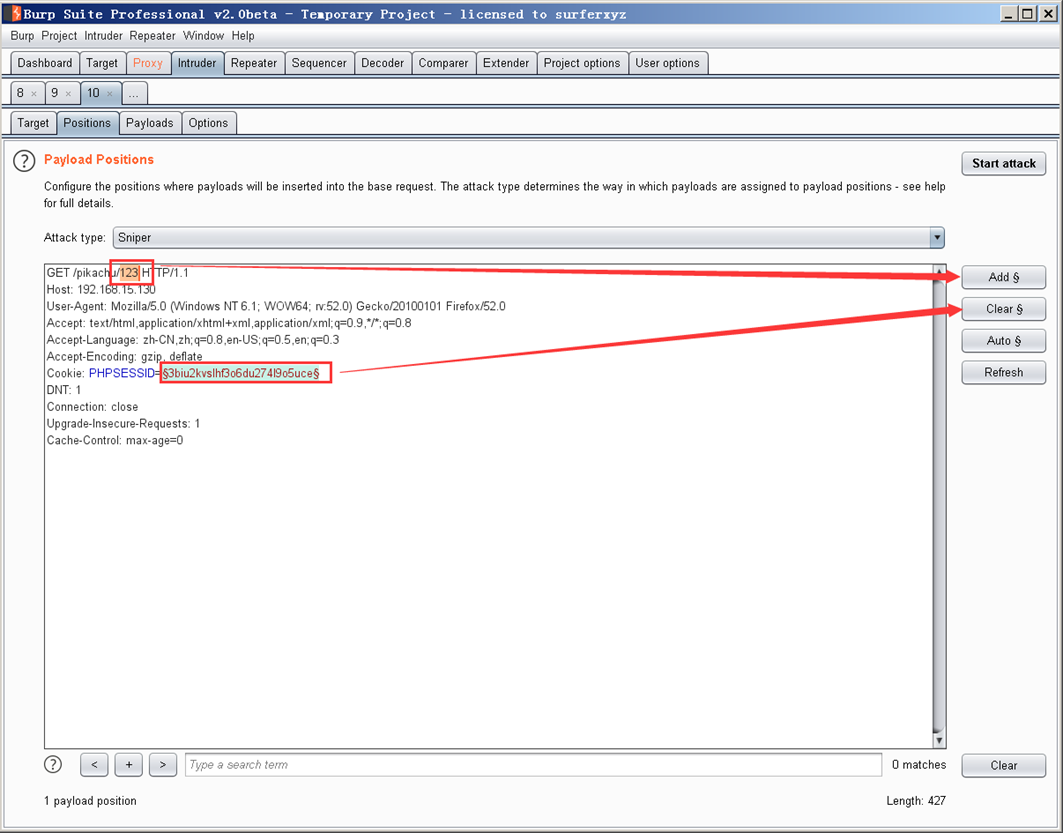Screen dimensions: 1063x833
Task: Open the Attack type dropdown arrow
Action: click(937, 238)
